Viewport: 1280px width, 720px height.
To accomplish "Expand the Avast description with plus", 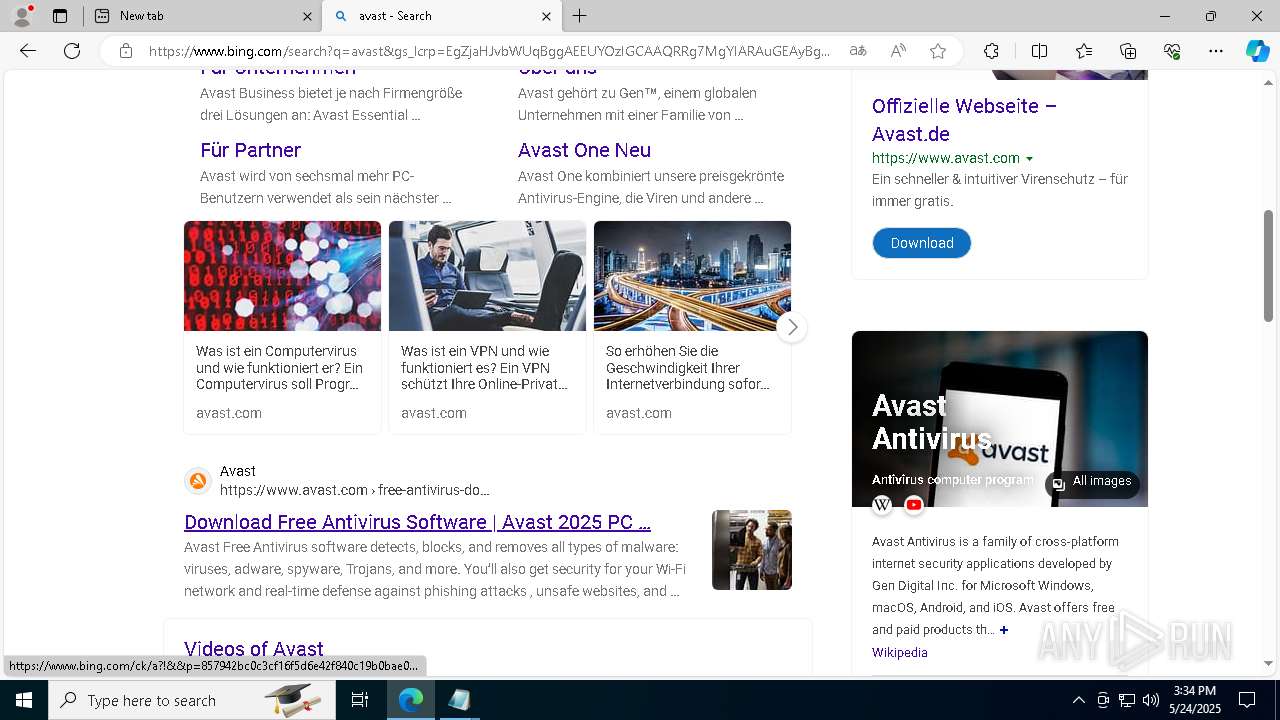I will tap(1004, 630).
